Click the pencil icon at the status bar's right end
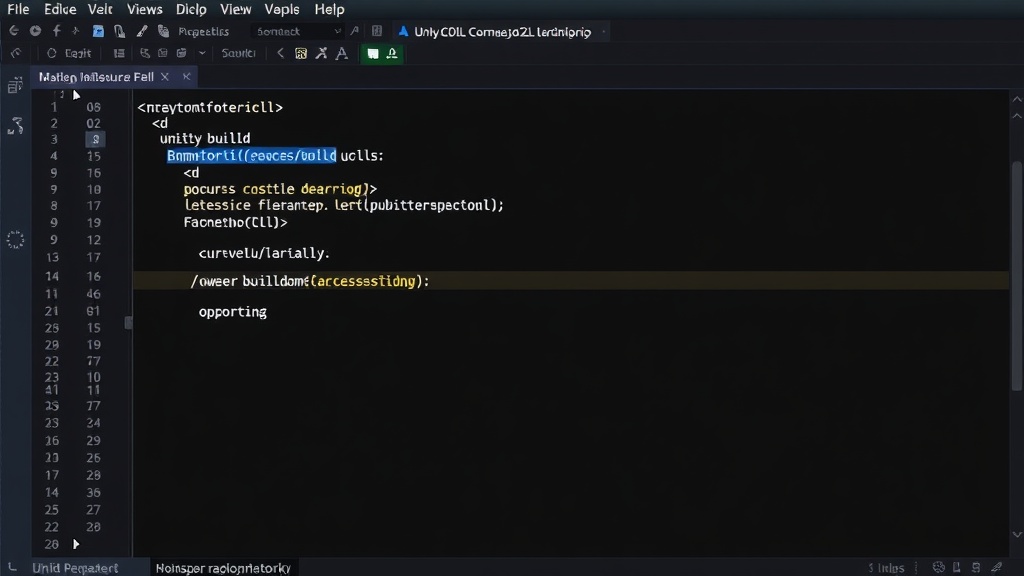Viewport: 1024px width, 576px height. coord(997,568)
